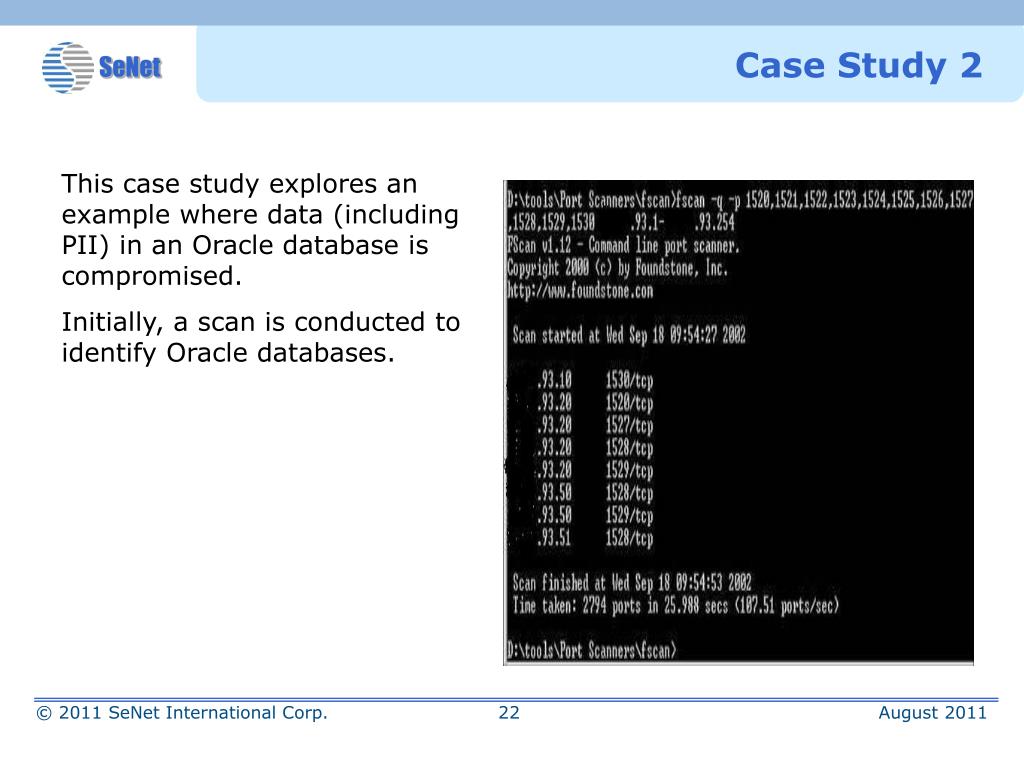The height and width of the screenshot is (768, 1024).
Task: Click the 'SeNet' wordmark text
Action: tap(130, 67)
